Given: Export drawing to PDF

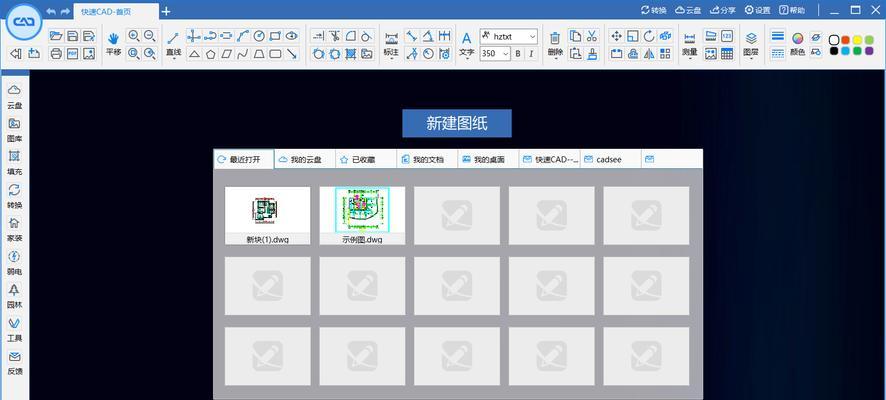Looking at the screenshot, I should 72,54.
